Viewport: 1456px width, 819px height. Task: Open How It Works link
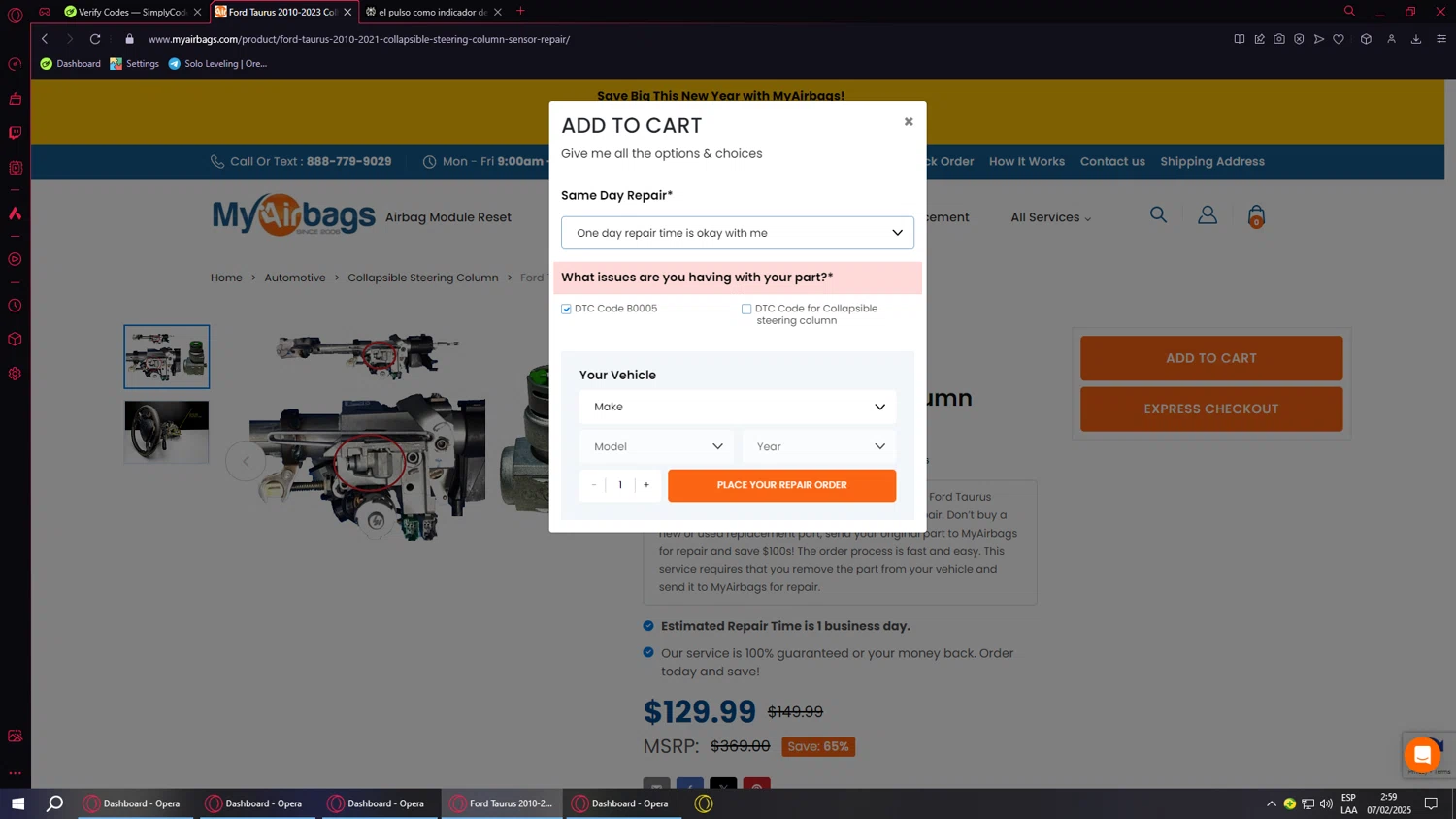coord(1027,161)
